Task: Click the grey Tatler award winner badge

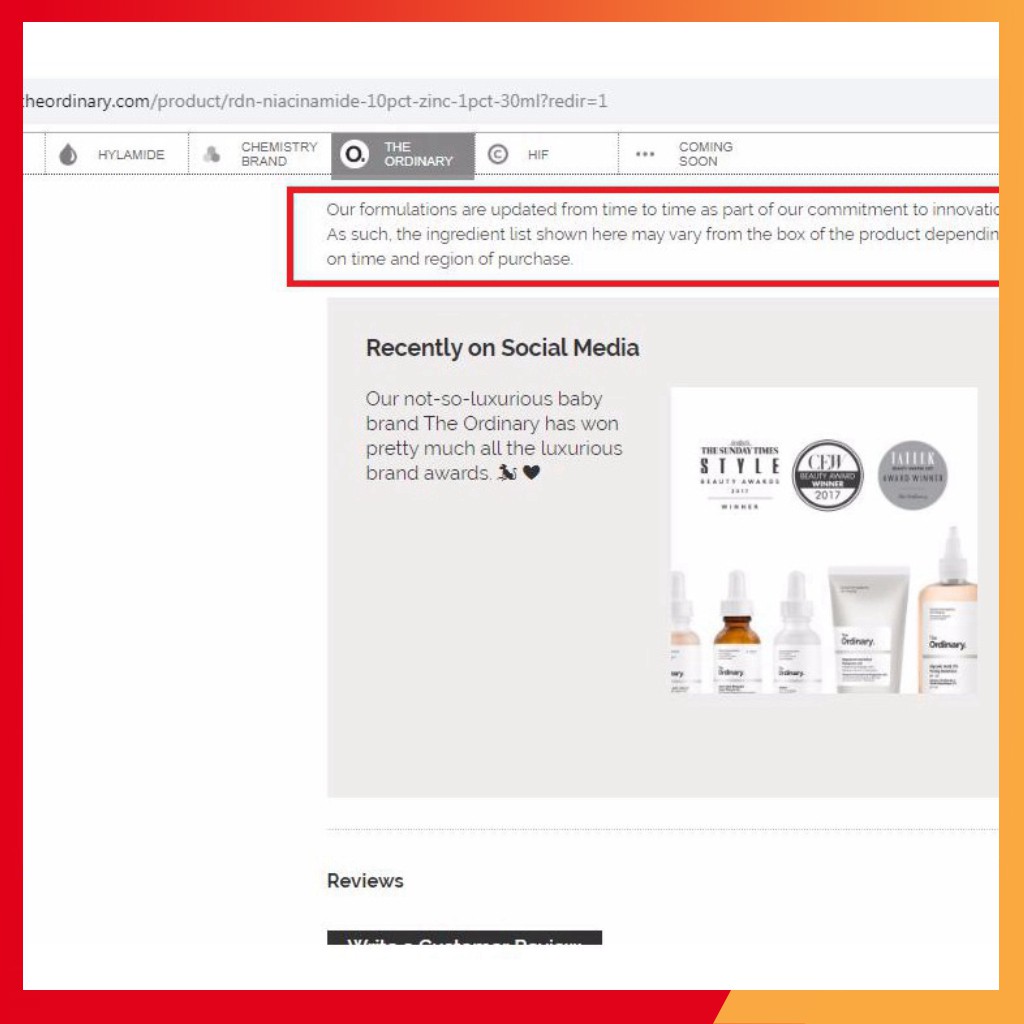Action: click(x=912, y=474)
